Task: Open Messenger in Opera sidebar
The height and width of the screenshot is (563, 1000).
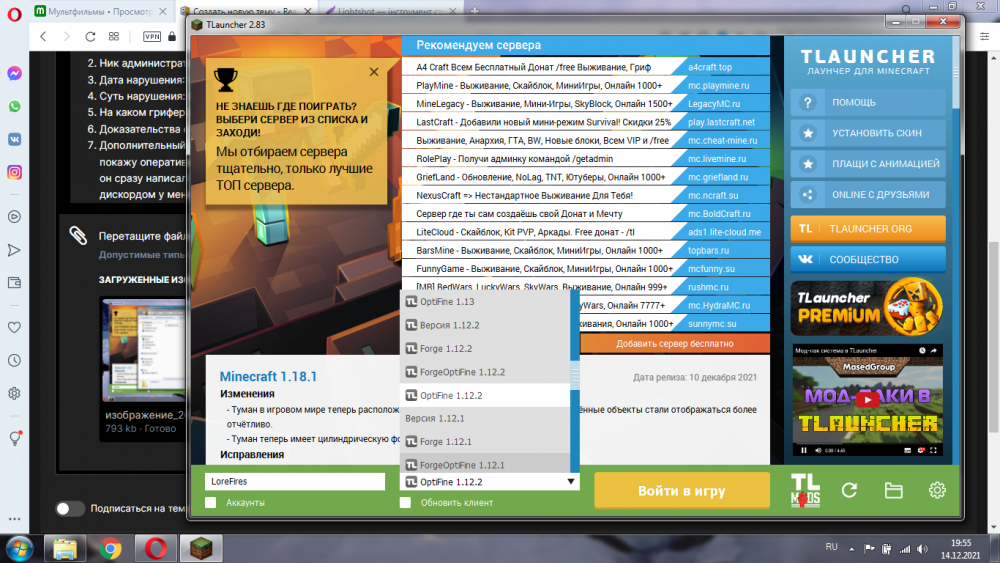Action: [15, 73]
